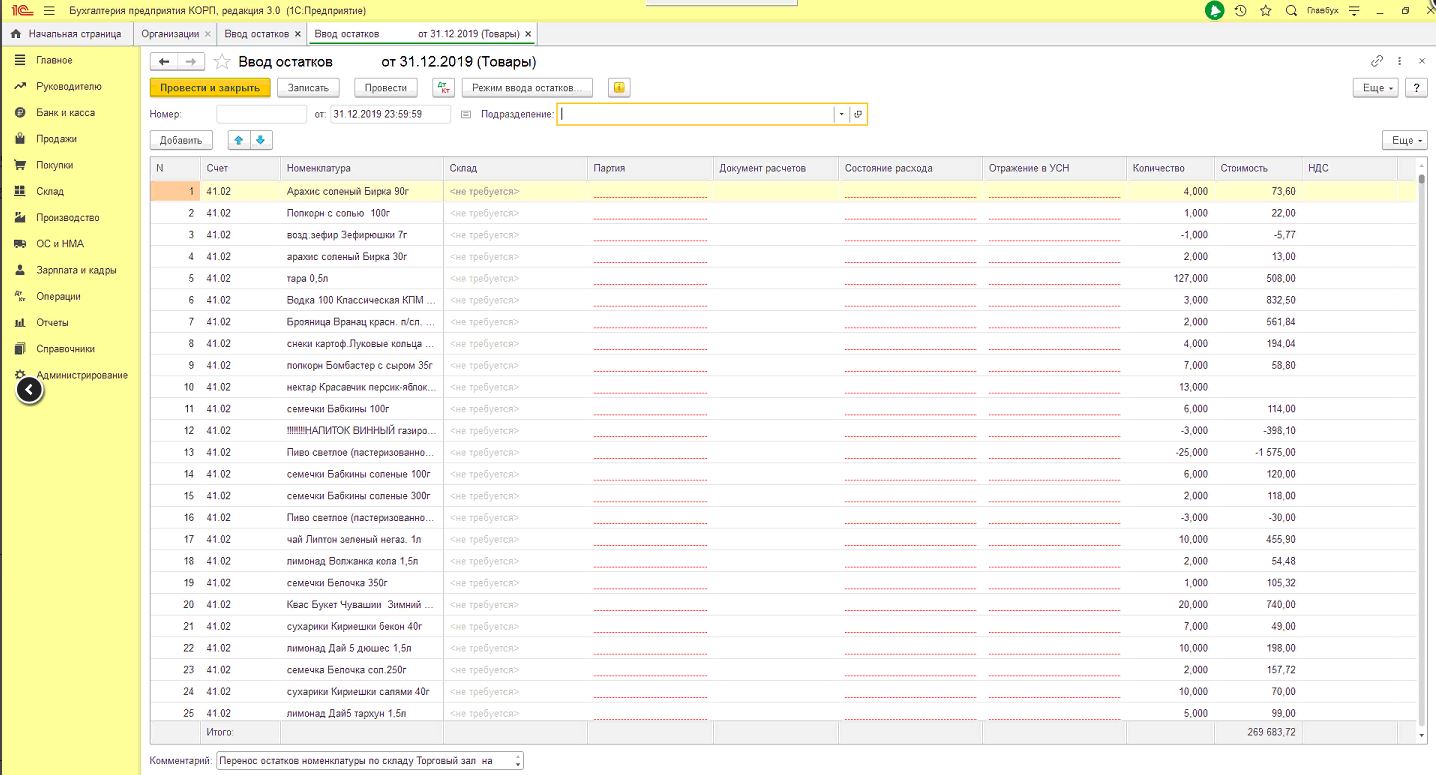Click the search magnifier icon
The image size is (1436, 775).
[1291, 10]
